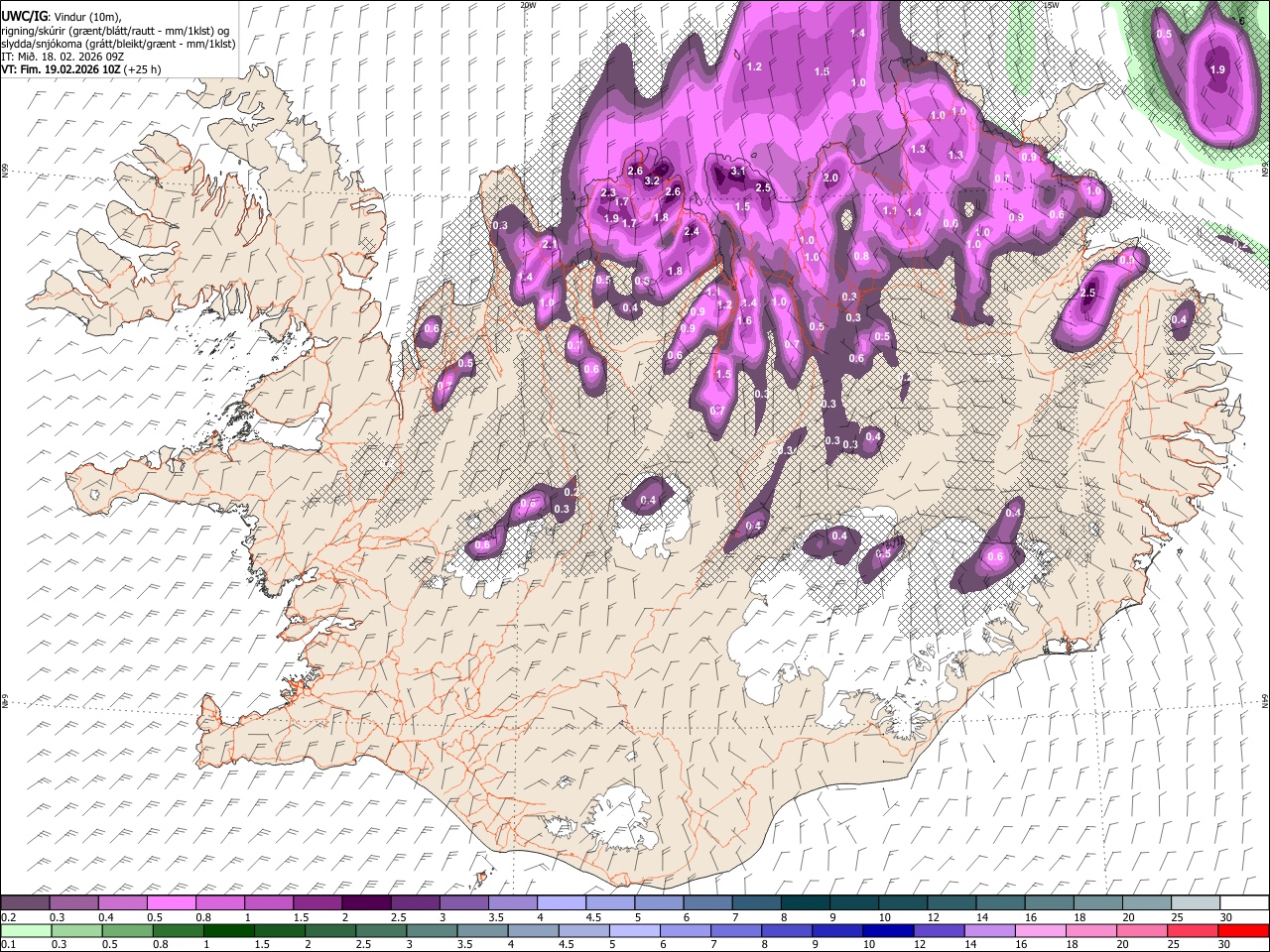Viewport: 1270px width, 952px height.
Task: Click the pale gray 25 swatch in upper scale
Action: pyautogui.click(x=1195, y=903)
